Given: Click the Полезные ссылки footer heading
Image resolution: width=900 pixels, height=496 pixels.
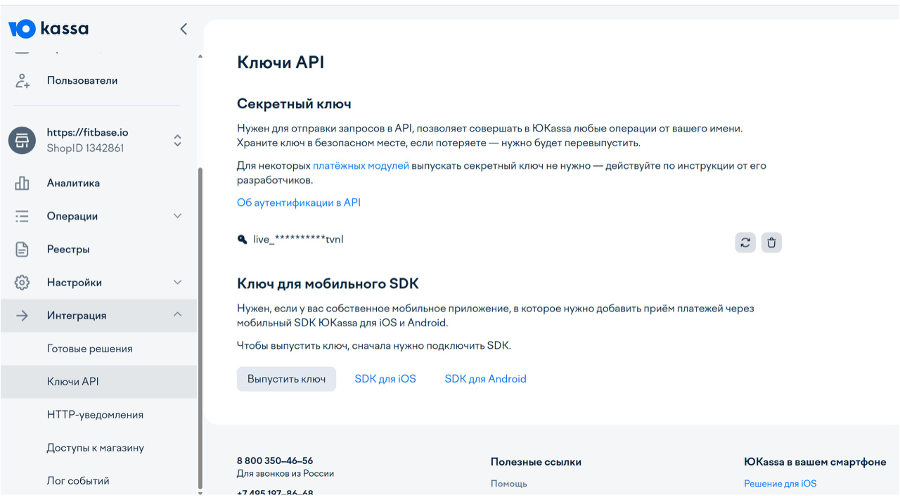Looking at the screenshot, I should coord(536,462).
